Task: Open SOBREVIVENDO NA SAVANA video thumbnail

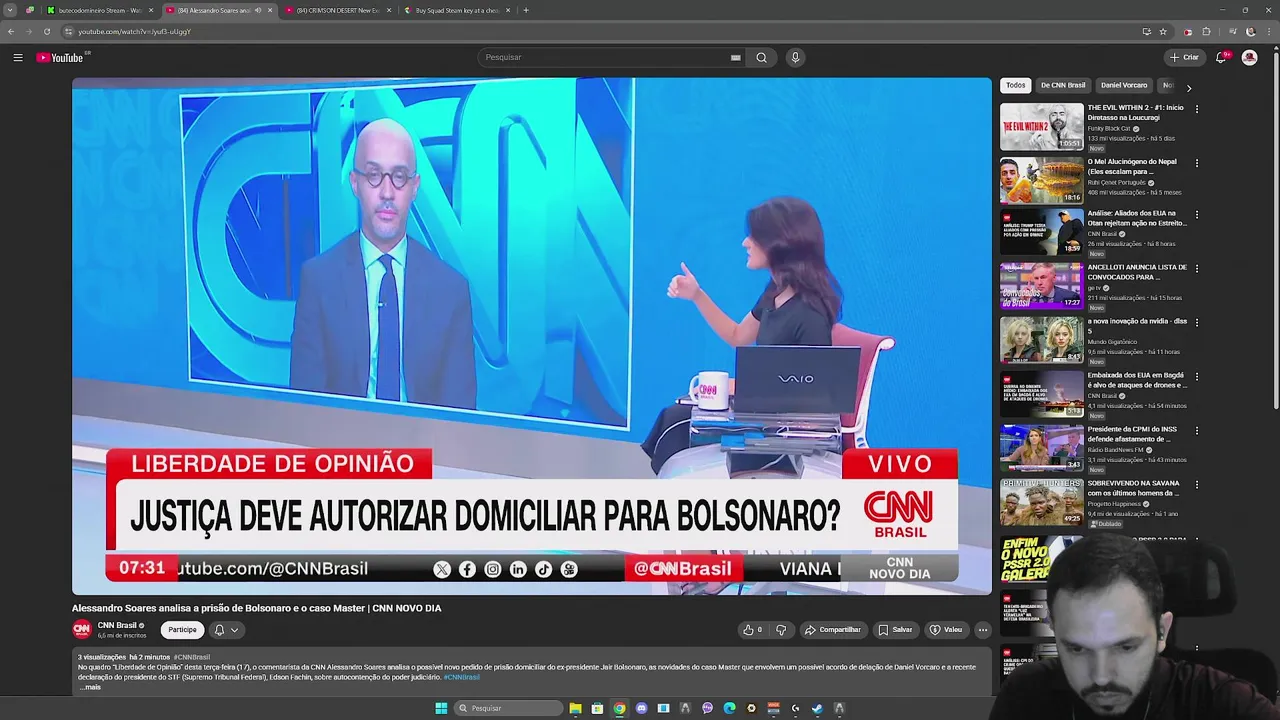Action: pyautogui.click(x=1041, y=502)
